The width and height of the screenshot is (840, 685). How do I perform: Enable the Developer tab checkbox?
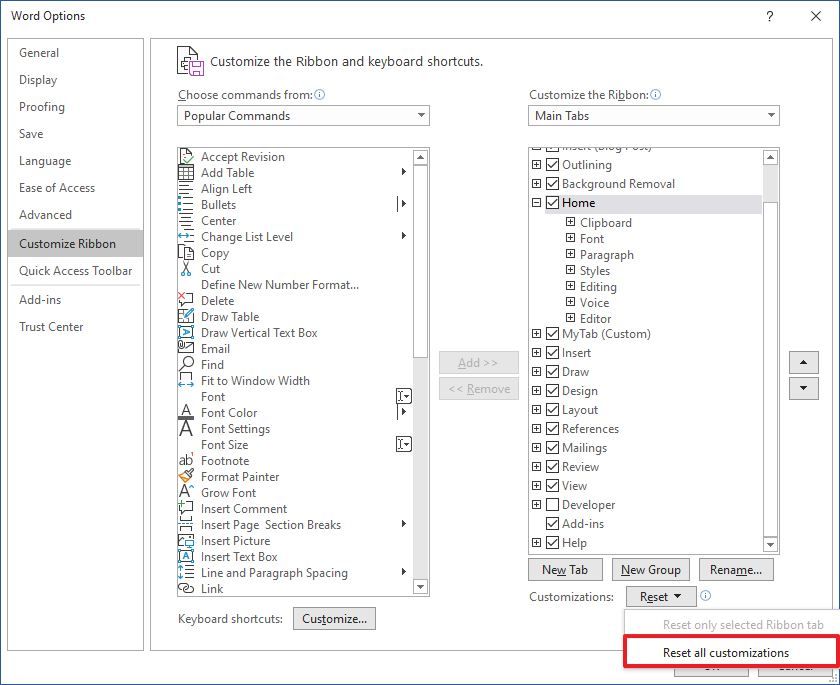552,504
